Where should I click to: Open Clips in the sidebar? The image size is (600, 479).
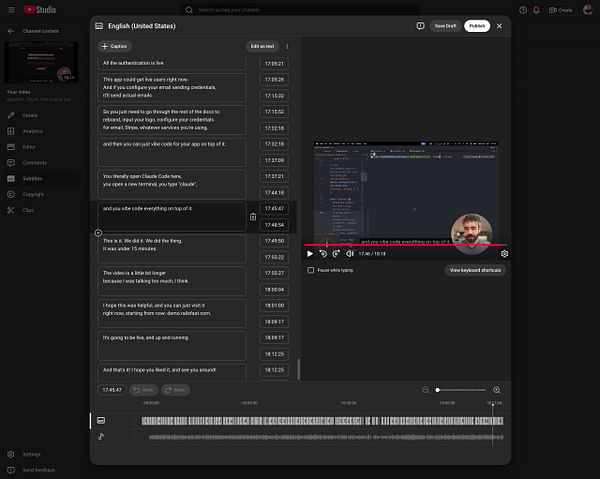[28, 210]
